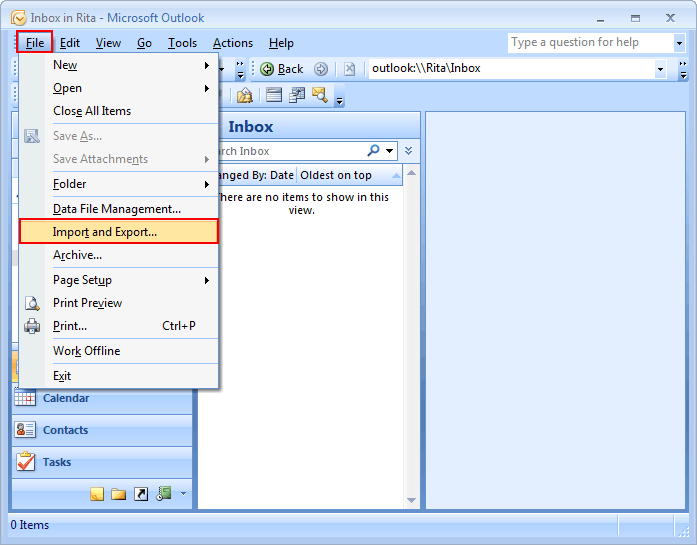The image size is (697, 545).
Task: Click the Contacts card icon
Action: [25, 429]
